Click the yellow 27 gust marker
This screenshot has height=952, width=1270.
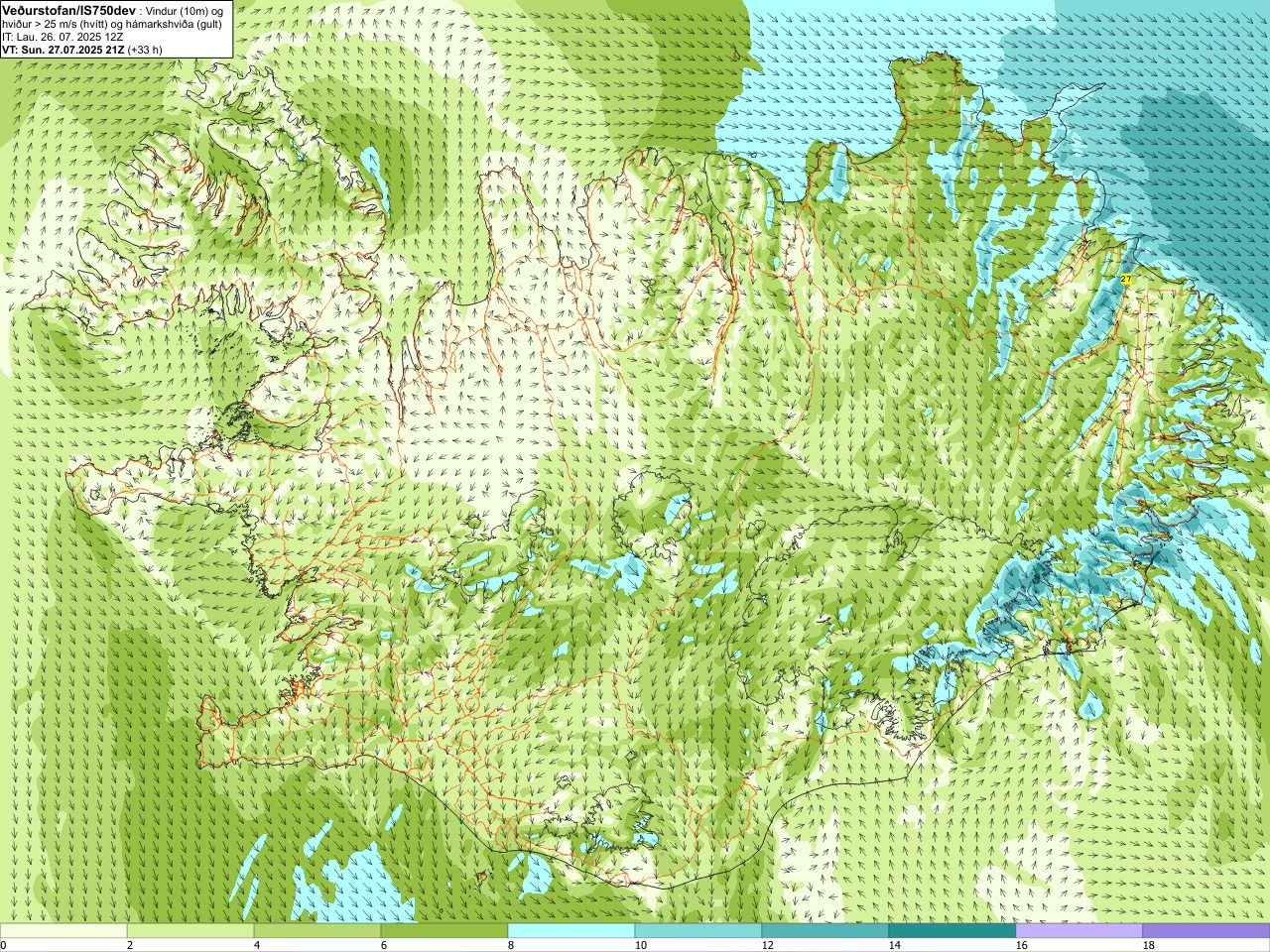coord(1125,280)
